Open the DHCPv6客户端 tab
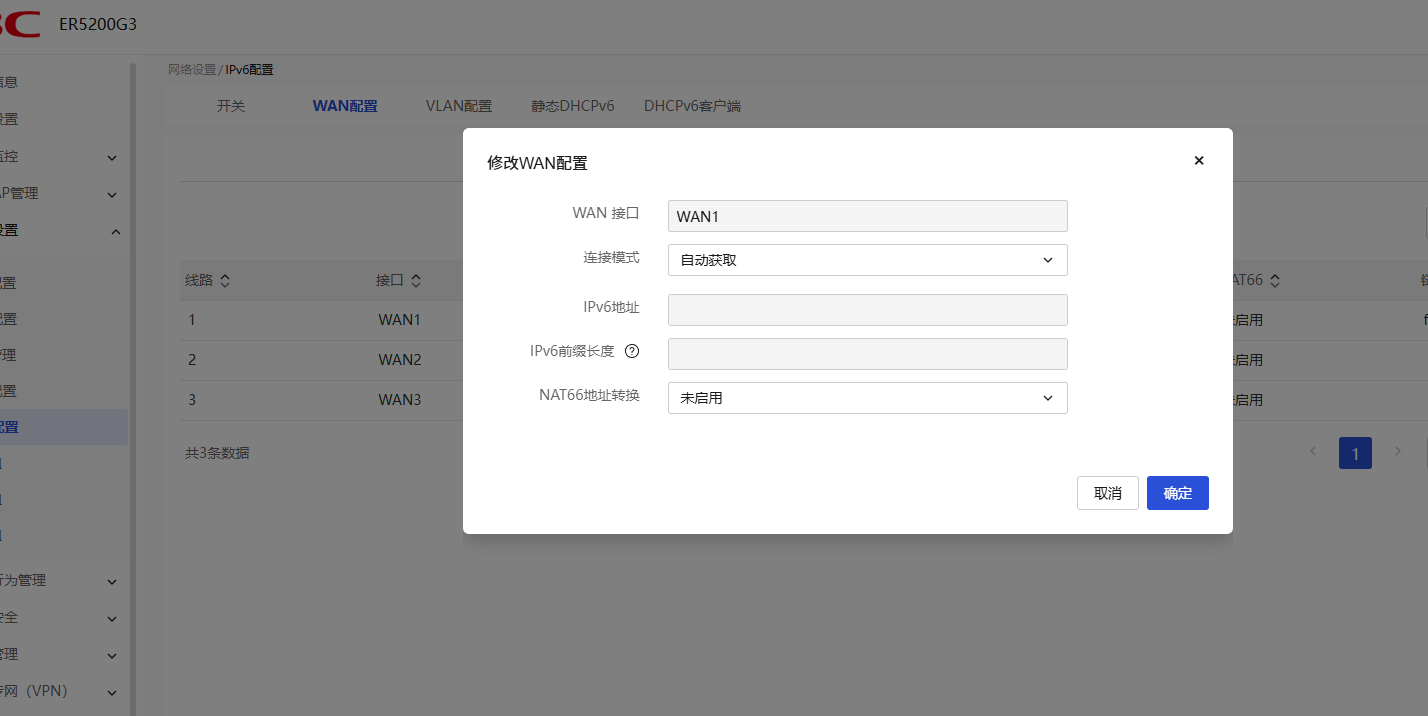The height and width of the screenshot is (716, 1428). (x=692, y=106)
